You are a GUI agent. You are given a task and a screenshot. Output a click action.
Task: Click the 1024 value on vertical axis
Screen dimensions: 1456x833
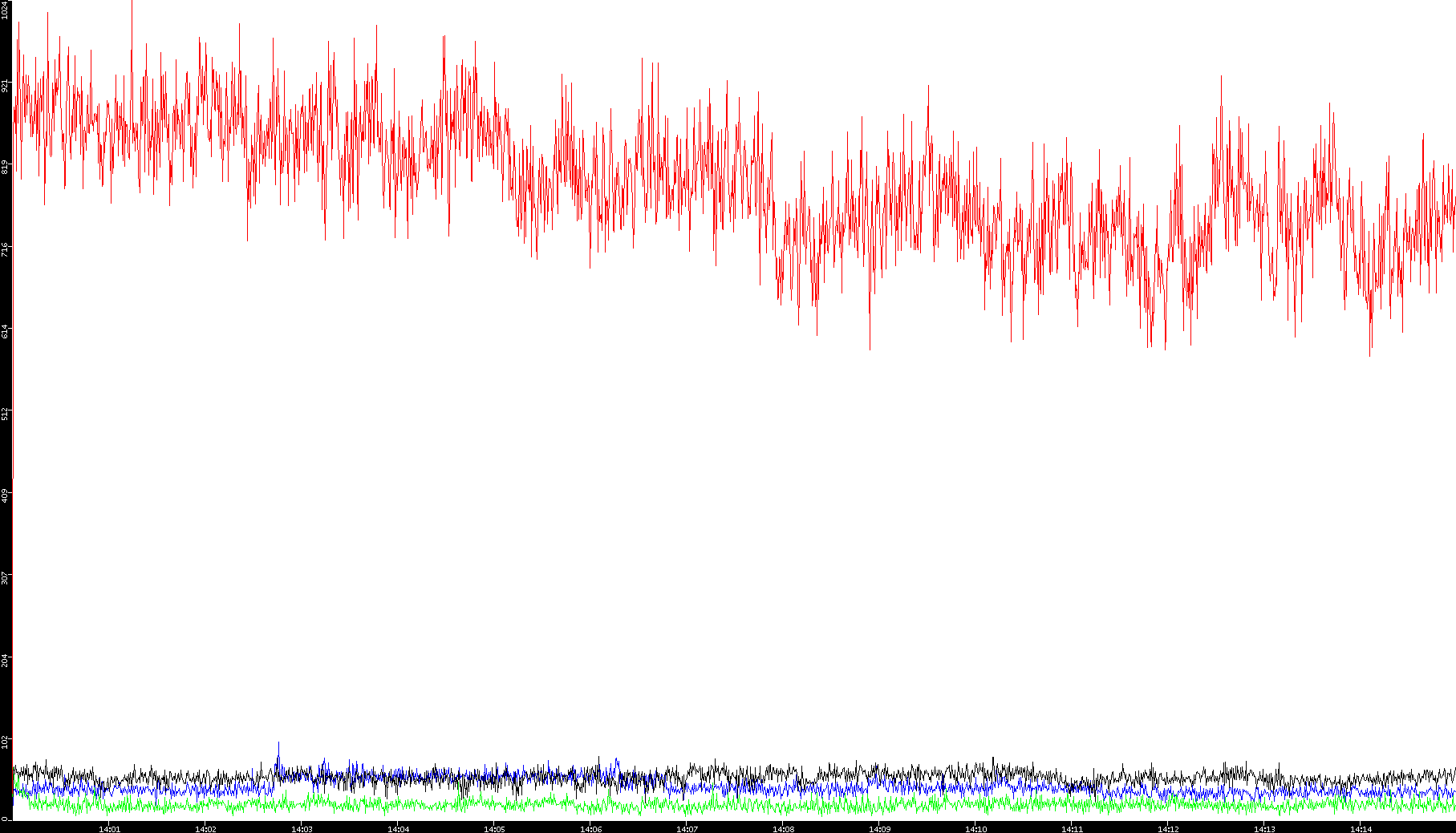click(x=6, y=10)
